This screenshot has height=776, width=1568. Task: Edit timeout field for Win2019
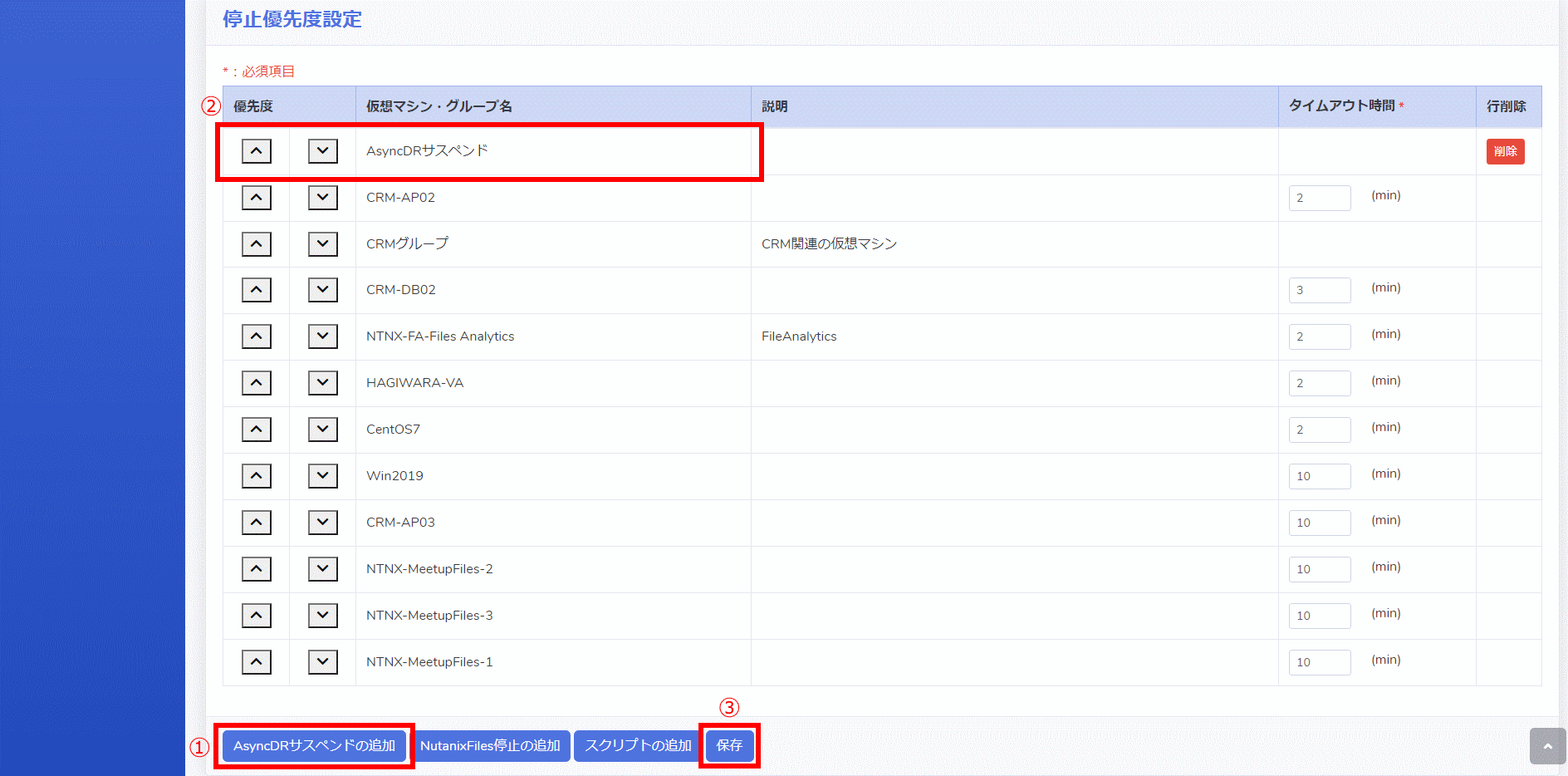[x=1320, y=476]
